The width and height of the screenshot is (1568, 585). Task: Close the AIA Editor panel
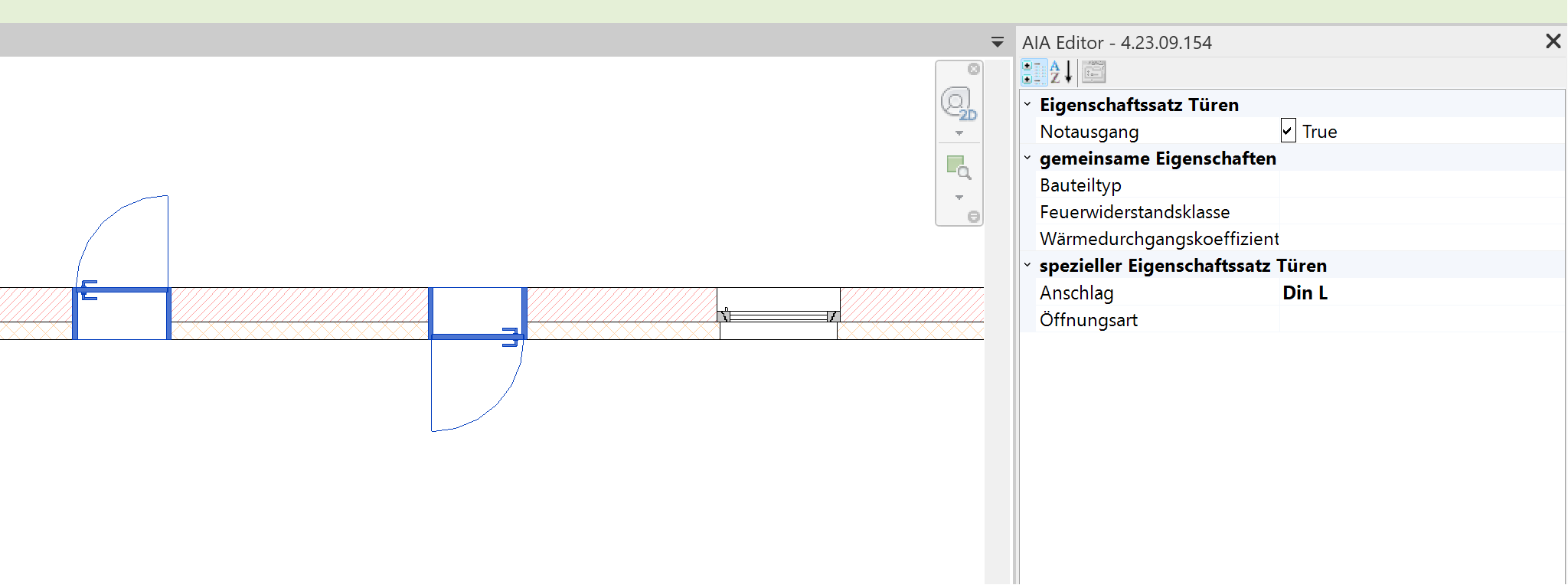pos(1553,41)
